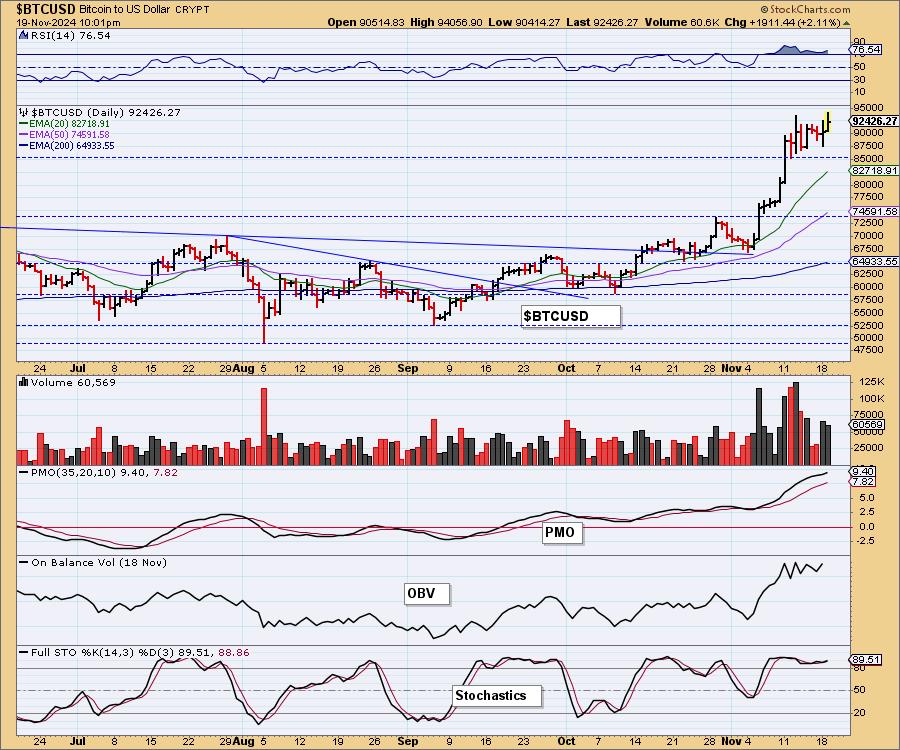The width and height of the screenshot is (900, 750).
Task: Click the Last 92426.27 header value
Action: (x=602, y=22)
